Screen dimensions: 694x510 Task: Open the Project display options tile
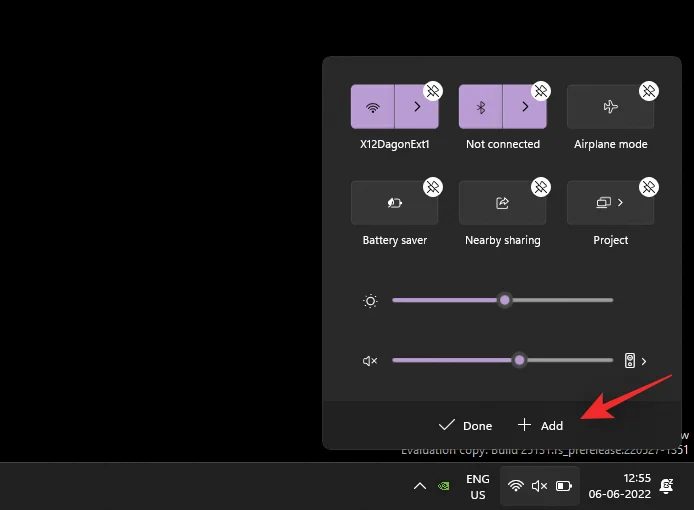(610, 203)
